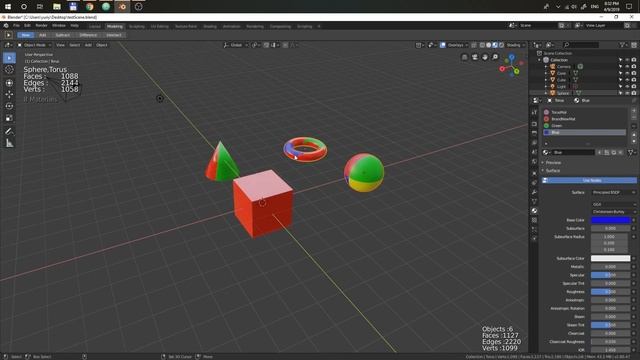Switch to the UV Editing workspace tab
Screen dimensions: 640x360
[160, 26]
